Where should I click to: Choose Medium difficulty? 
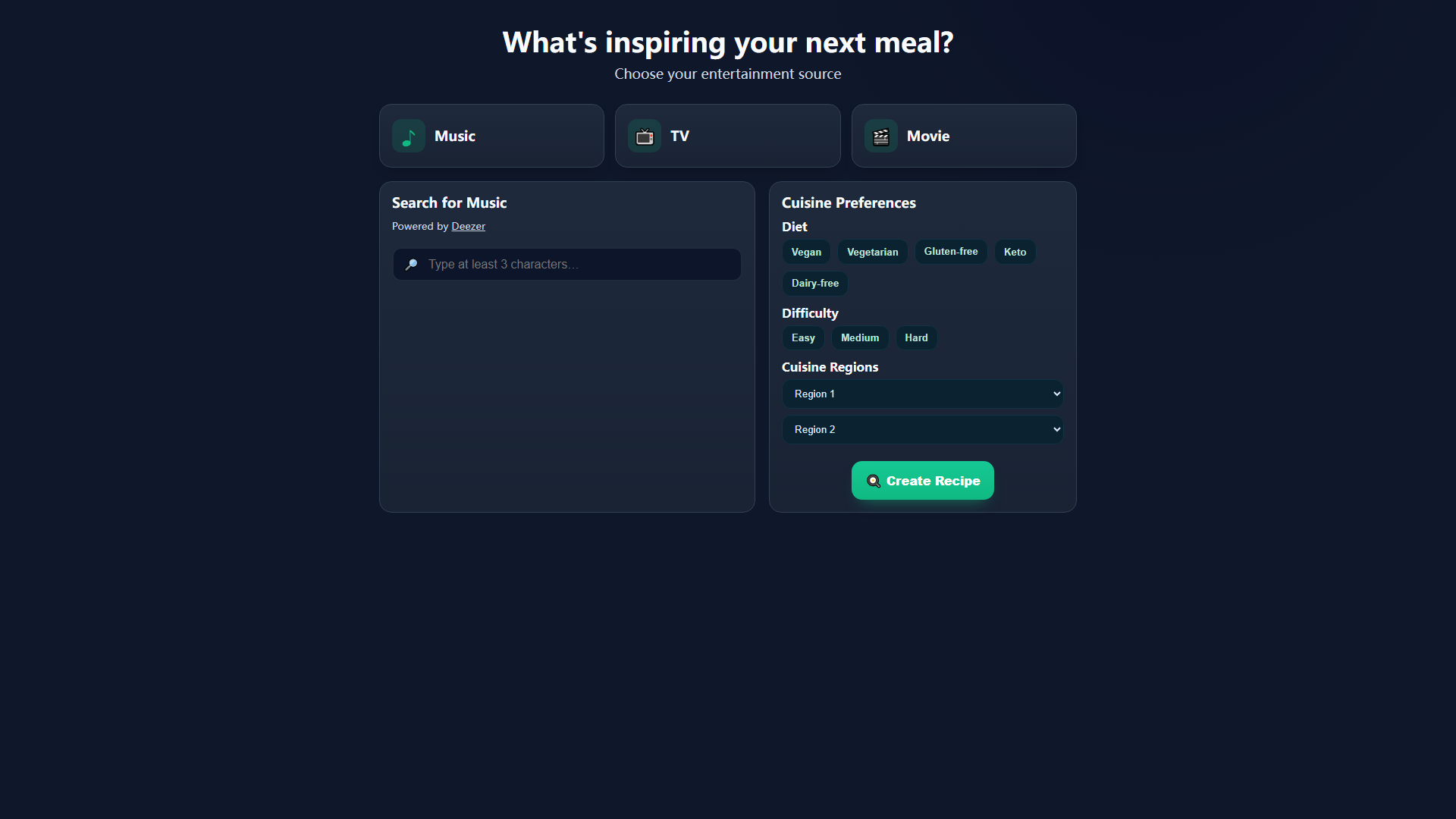[860, 338]
